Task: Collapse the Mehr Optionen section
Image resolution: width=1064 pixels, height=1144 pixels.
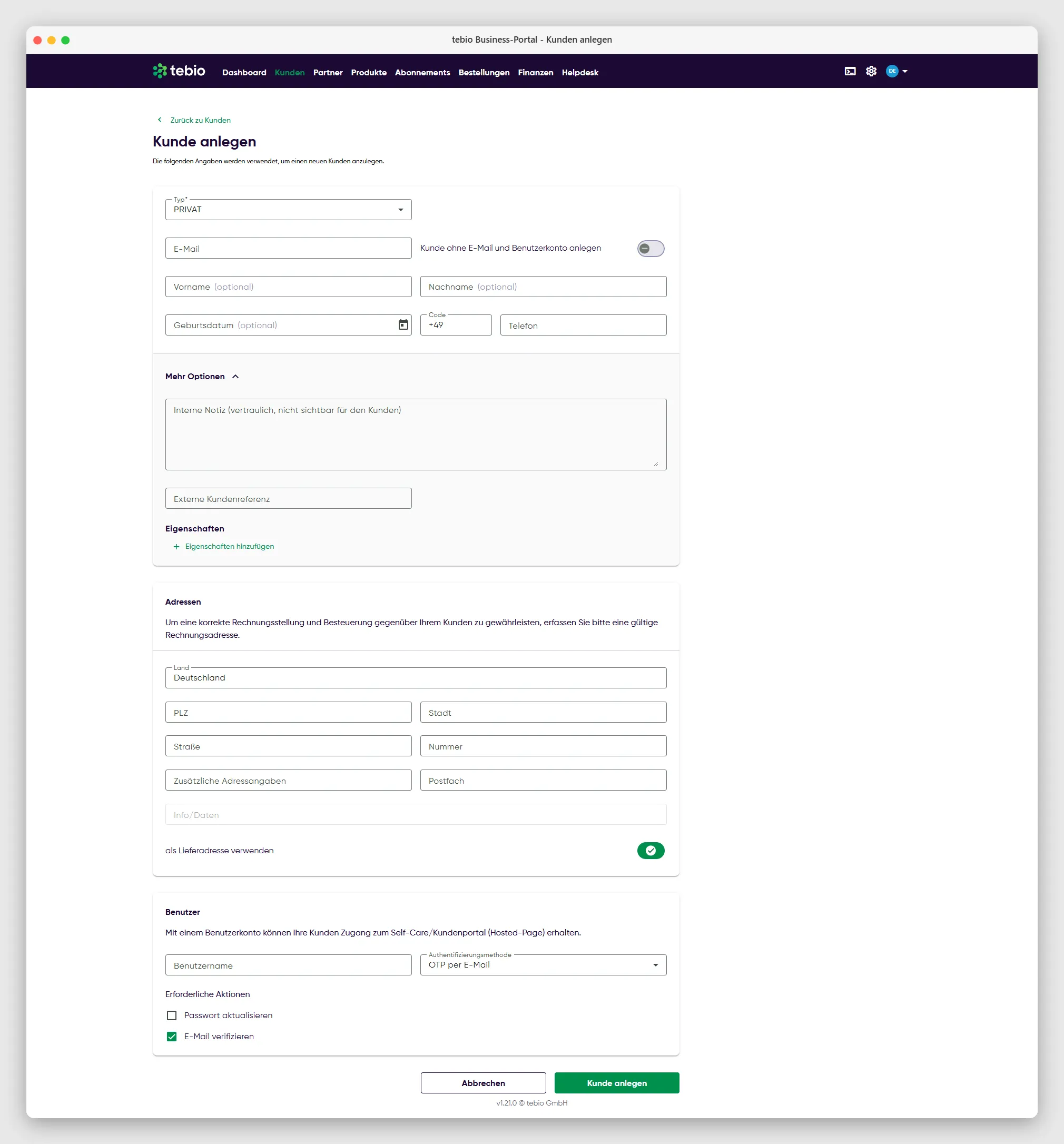Action: 202,377
